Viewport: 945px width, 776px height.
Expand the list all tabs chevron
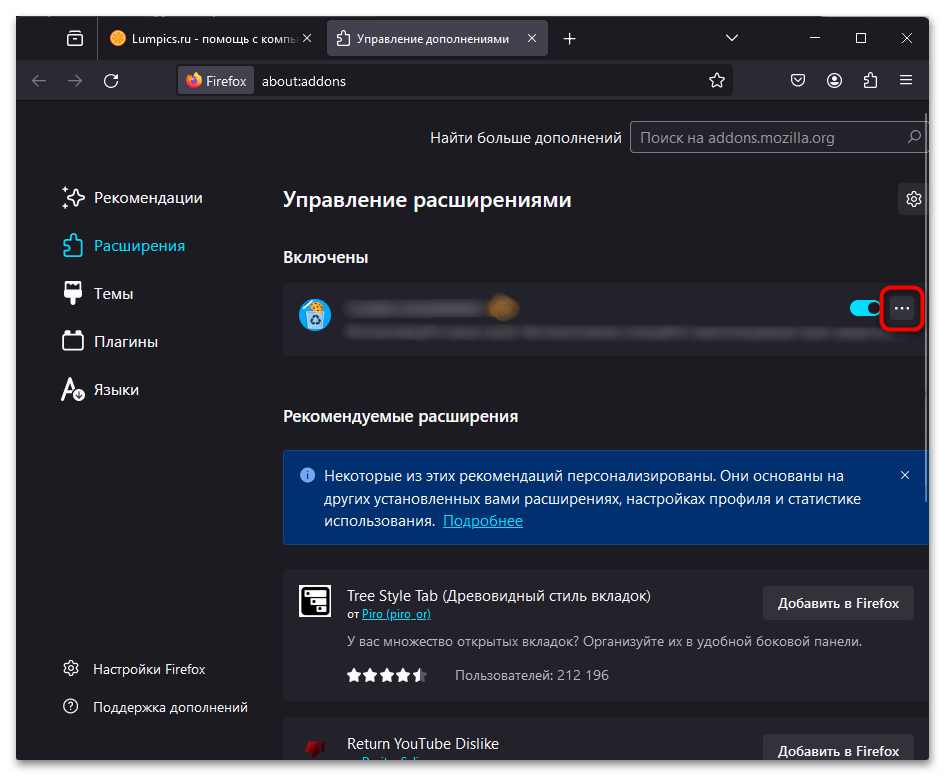tap(732, 38)
